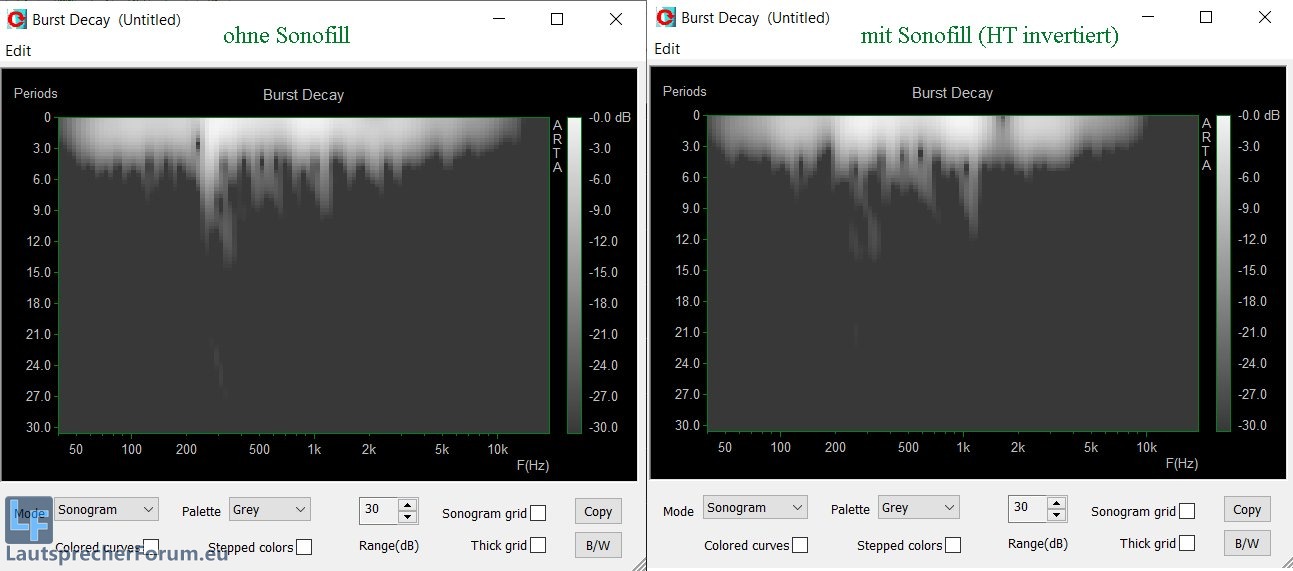Toggle Stepped colors checkbox in right window
The height and width of the screenshot is (571, 1293).
point(953,545)
